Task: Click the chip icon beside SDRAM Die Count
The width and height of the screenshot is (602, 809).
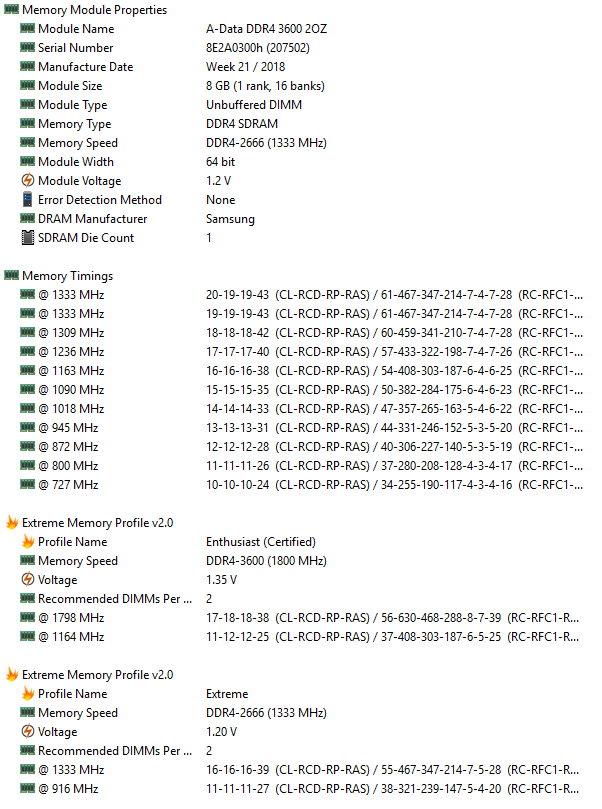Action: click(x=27, y=237)
